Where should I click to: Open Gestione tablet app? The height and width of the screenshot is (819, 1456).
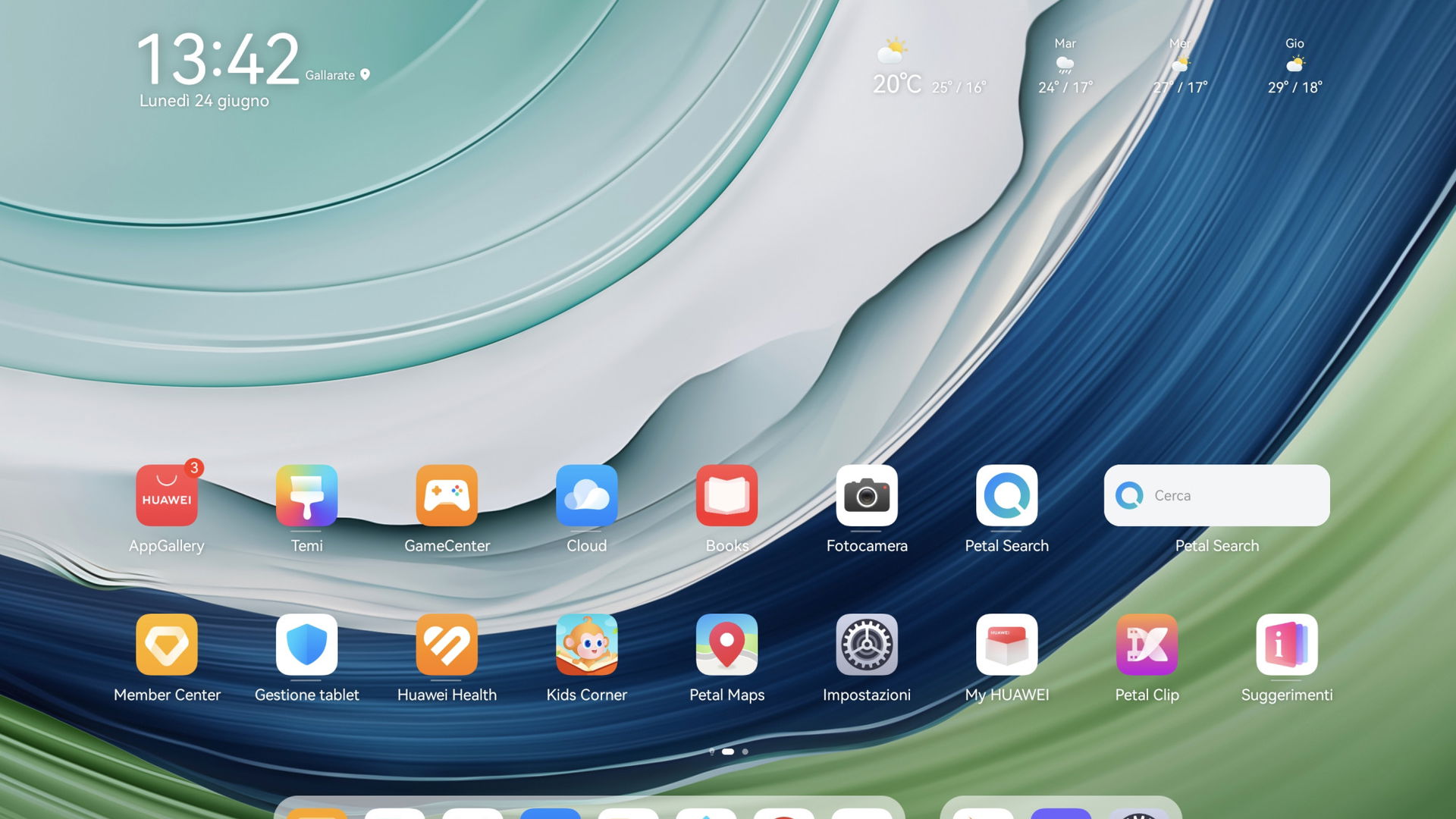click(x=306, y=645)
